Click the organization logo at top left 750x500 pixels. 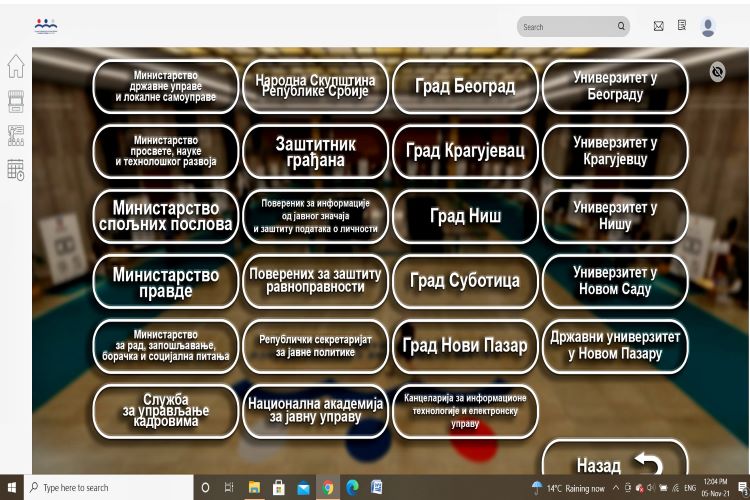[x=46, y=24]
